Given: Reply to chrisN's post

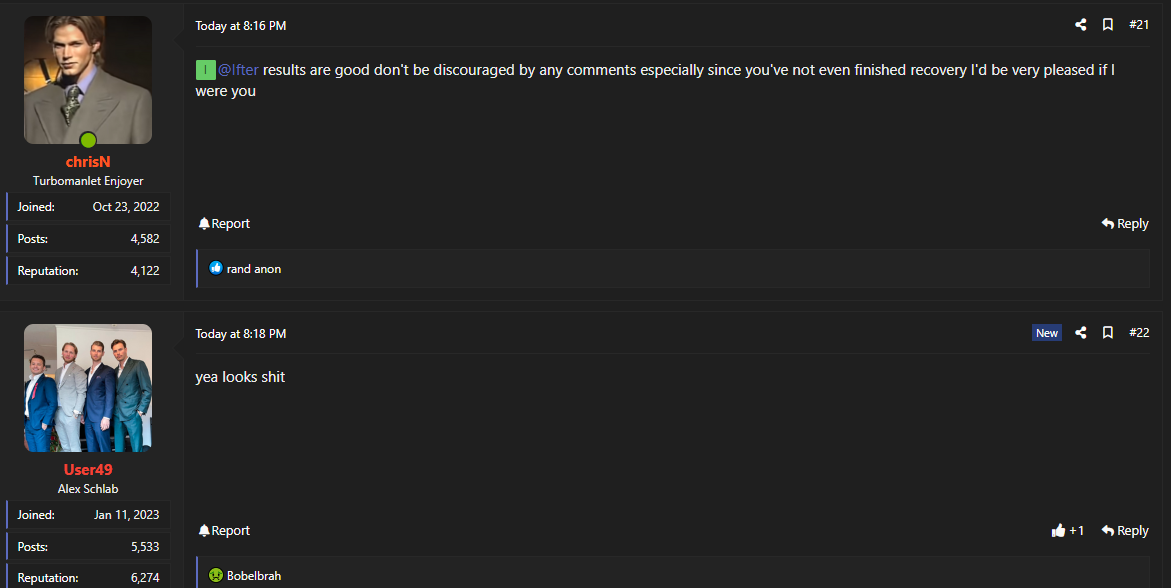Looking at the screenshot, I should tap(1125, 224).
